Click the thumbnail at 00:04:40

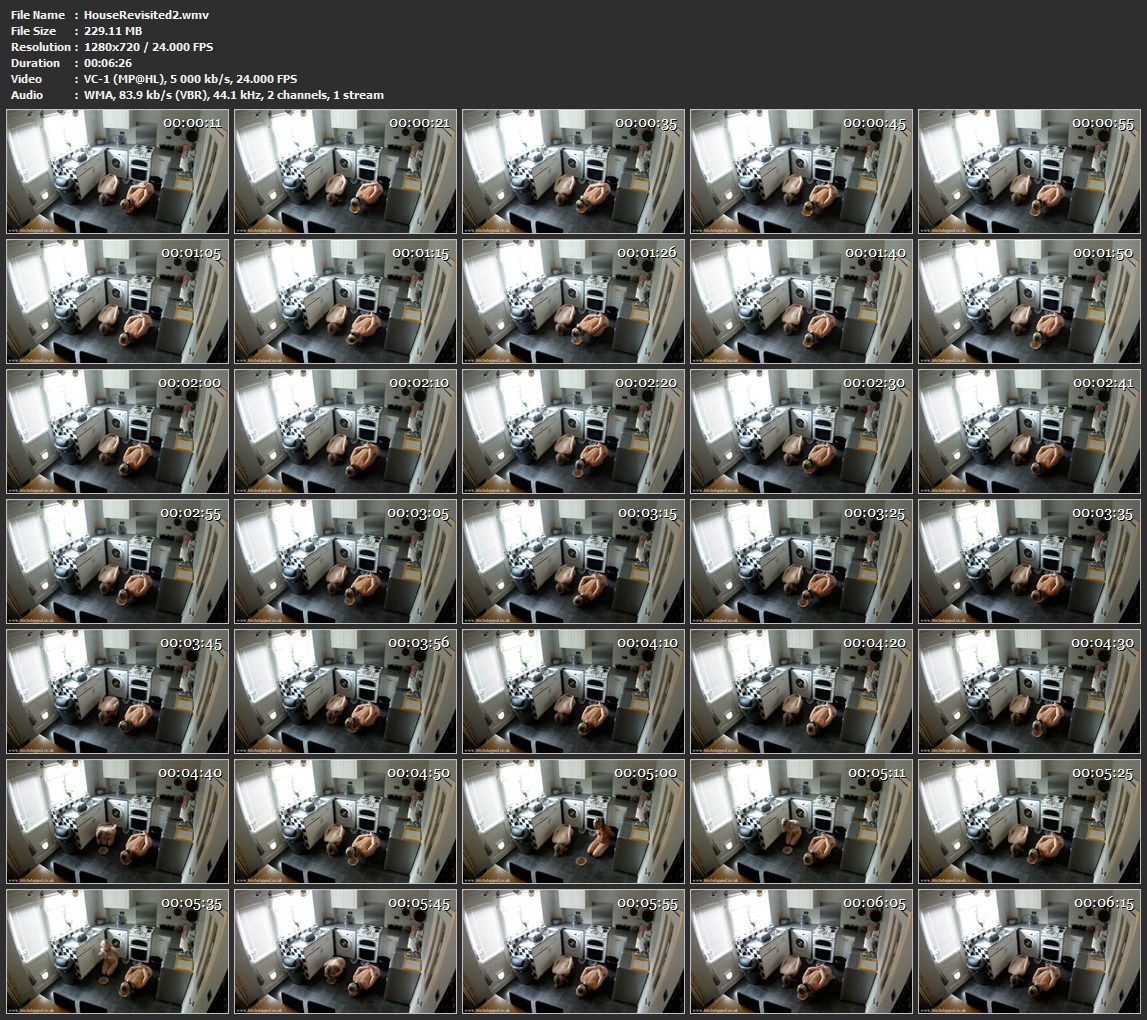(x=118, y=822)
